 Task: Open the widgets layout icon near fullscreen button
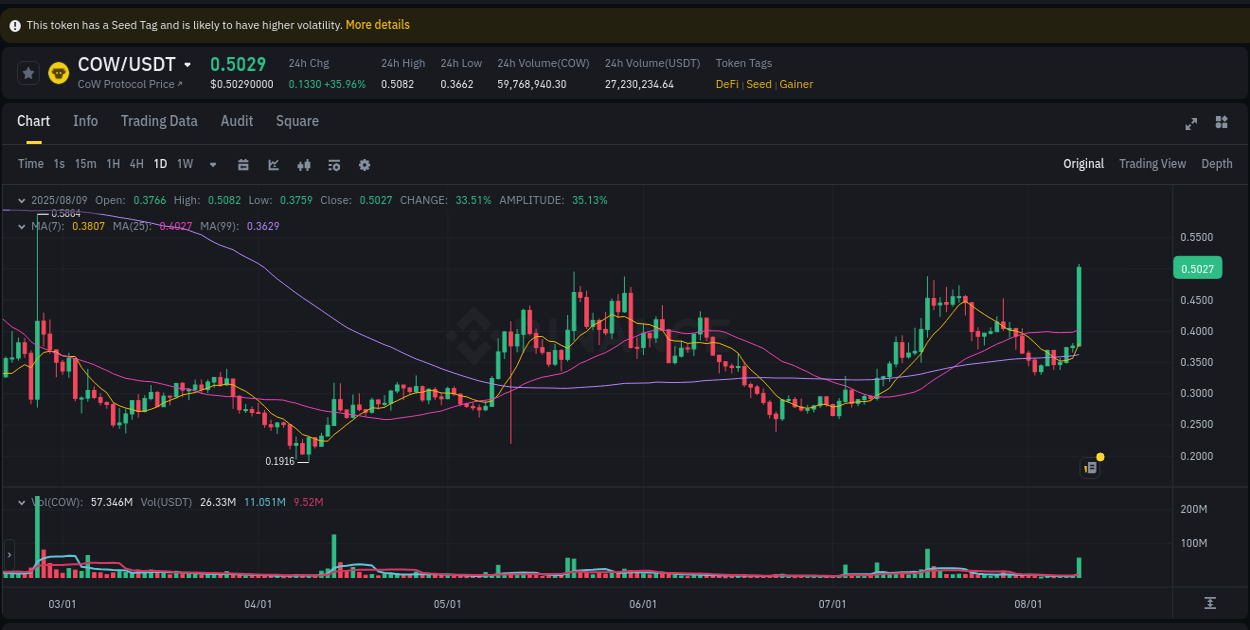click(1221, 122)
